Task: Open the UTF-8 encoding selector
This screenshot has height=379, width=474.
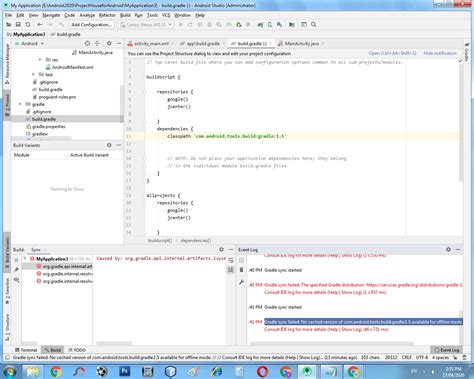Action: coord(422,357)
